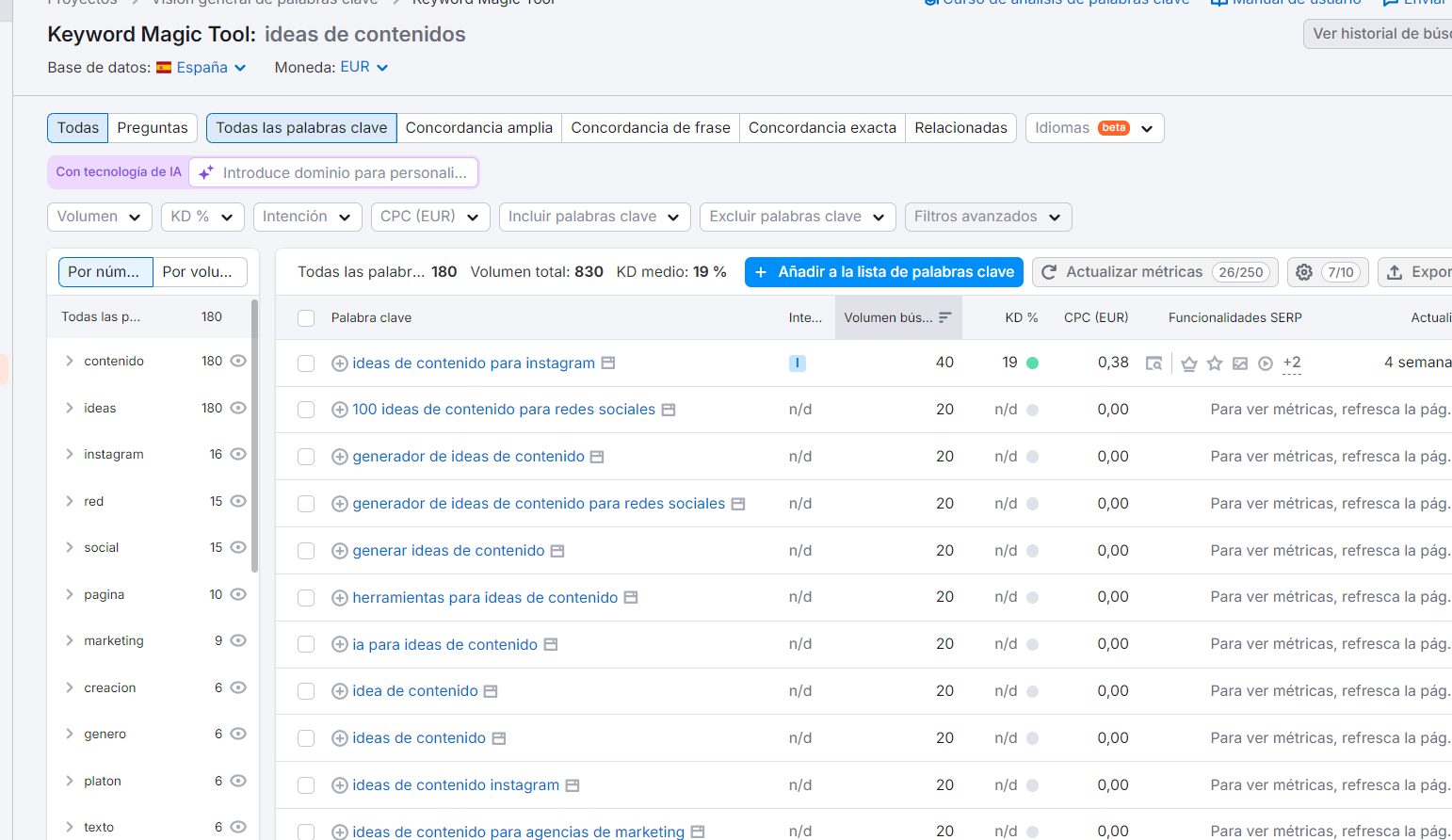
Task: Click plus icon beside 'ia para ideas de contenido'
Action: point(340,645)
